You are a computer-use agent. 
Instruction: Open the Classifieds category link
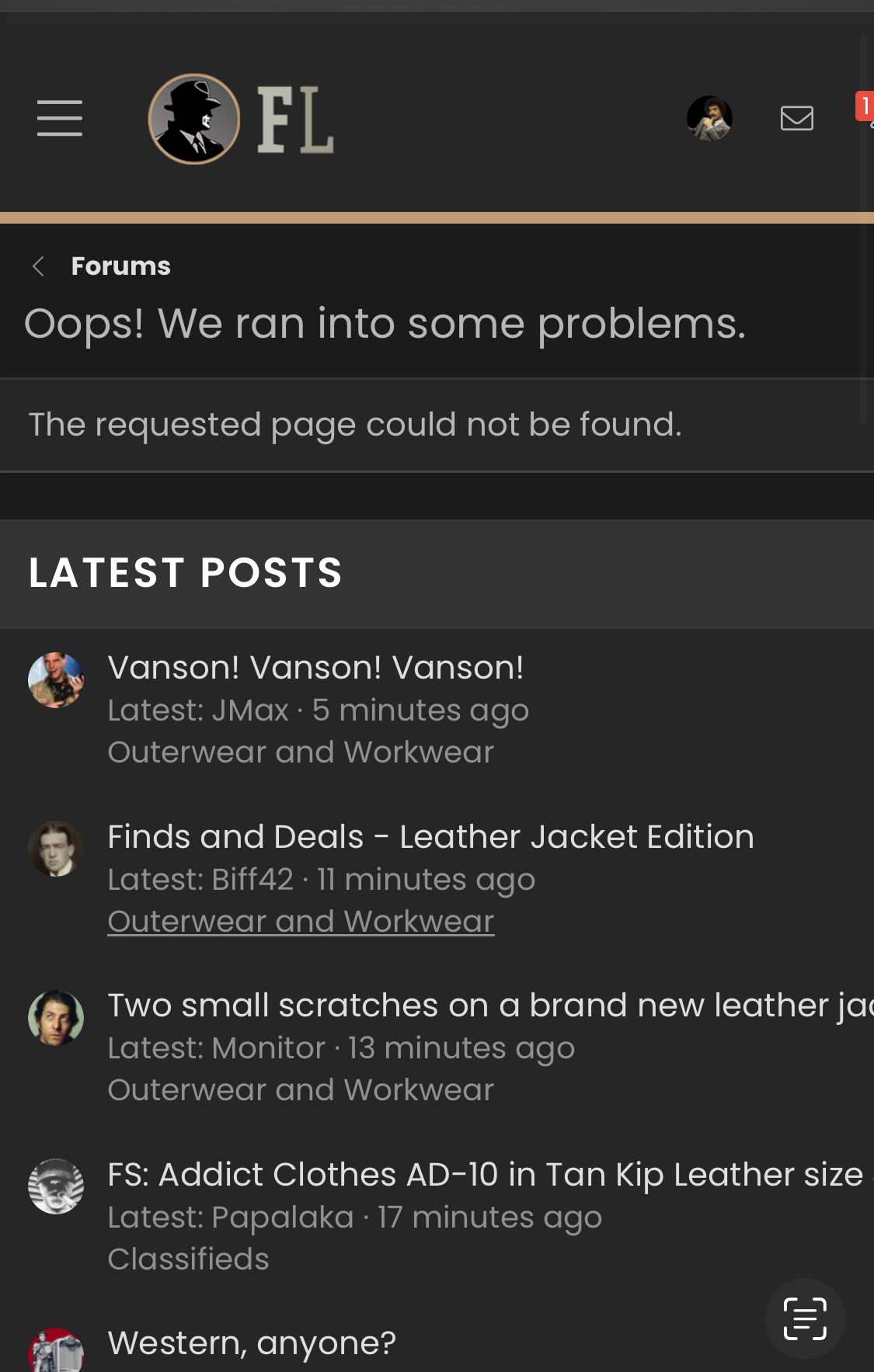click(x=188, y=1259)
